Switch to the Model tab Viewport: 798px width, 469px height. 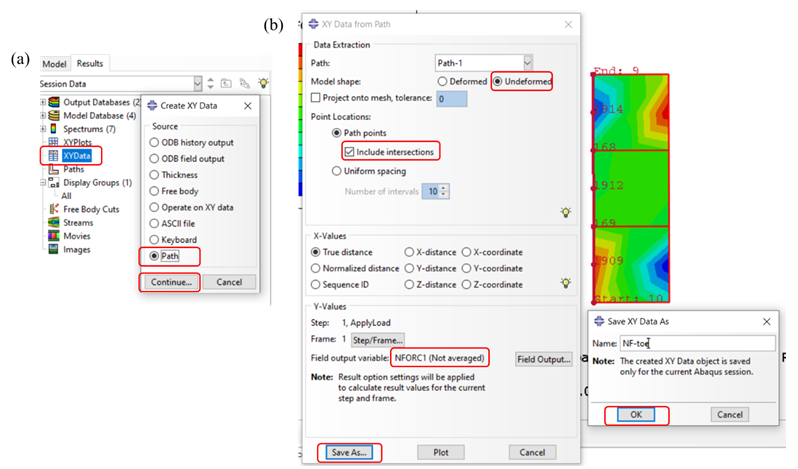pyautogui.click(x=54, y=64)
